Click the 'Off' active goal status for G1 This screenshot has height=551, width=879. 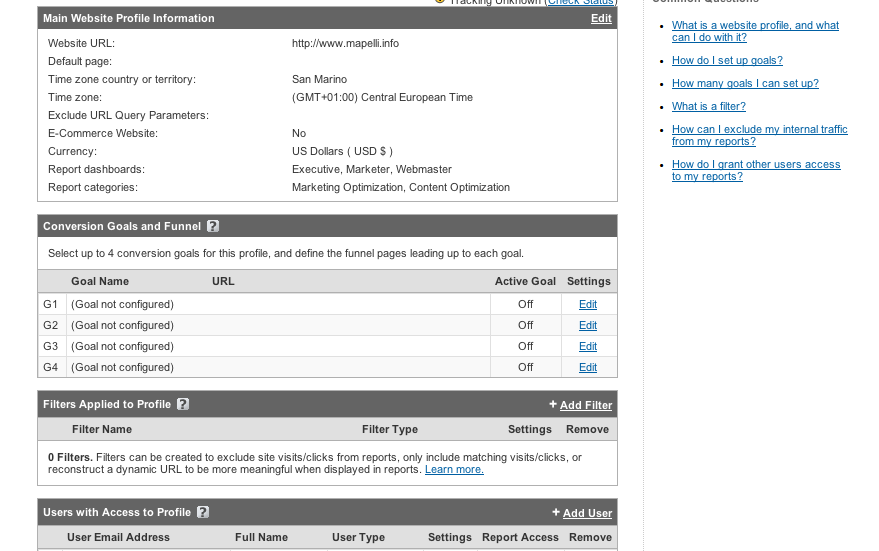(x=525, y=304)
